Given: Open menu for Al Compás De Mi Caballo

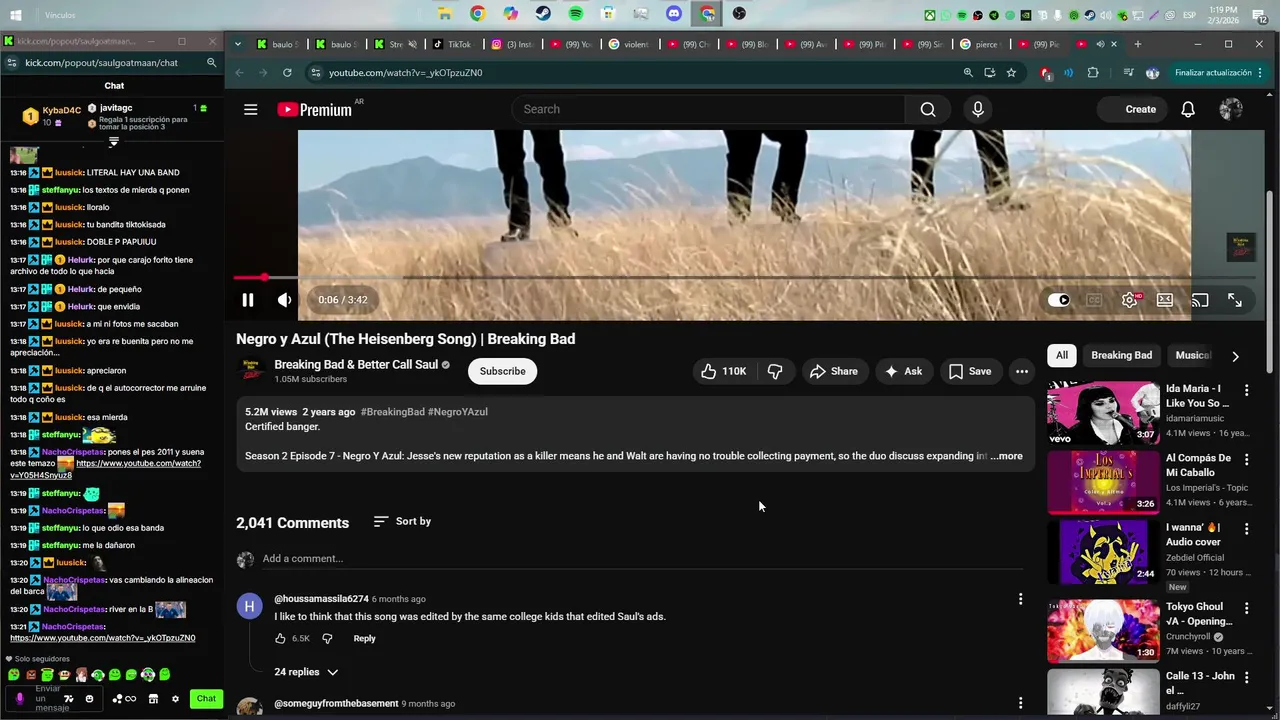Looking at the screenshot, I should [1246, 459].
